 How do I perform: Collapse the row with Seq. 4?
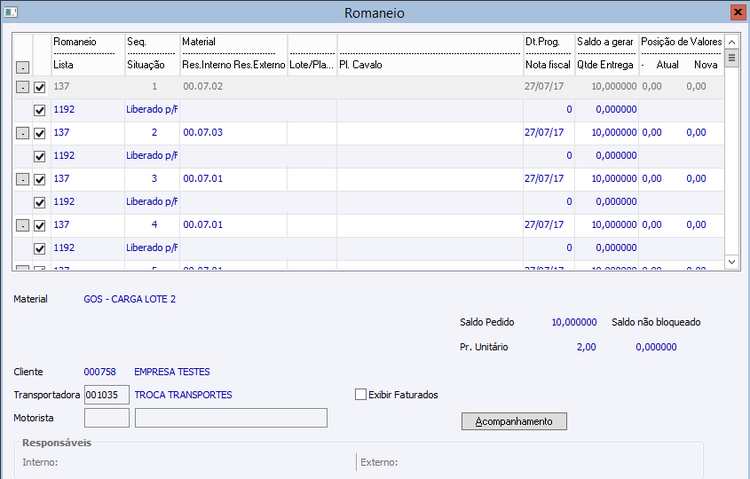tap(22, 225)
